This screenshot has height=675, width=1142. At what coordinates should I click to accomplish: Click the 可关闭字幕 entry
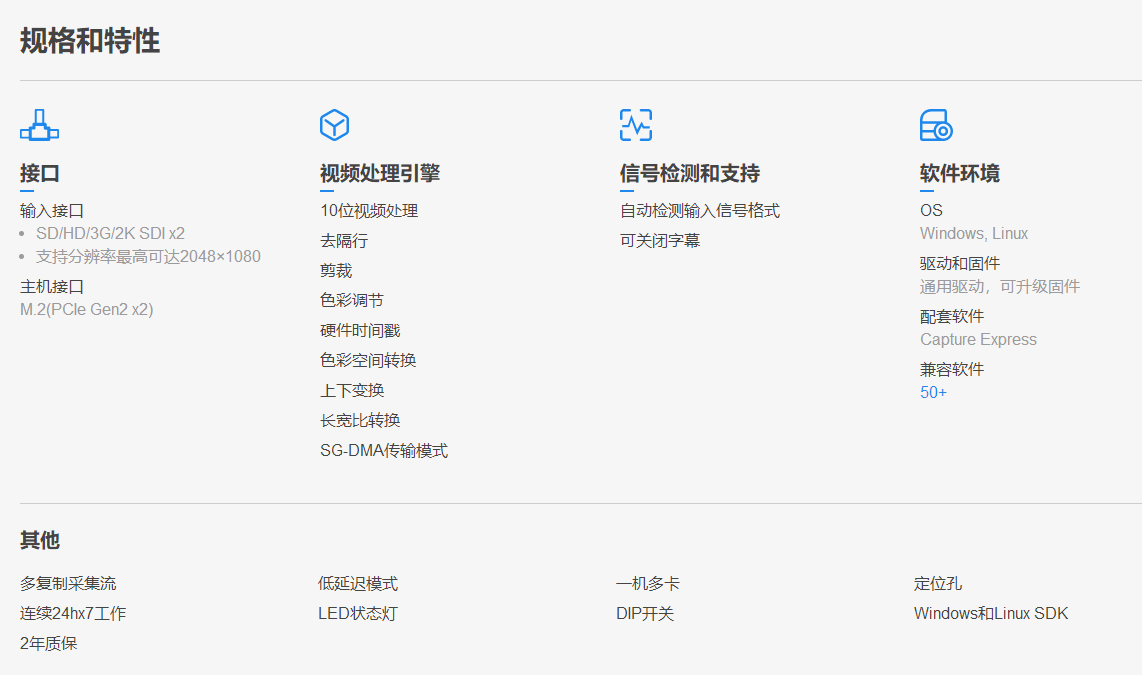[660, 240]
